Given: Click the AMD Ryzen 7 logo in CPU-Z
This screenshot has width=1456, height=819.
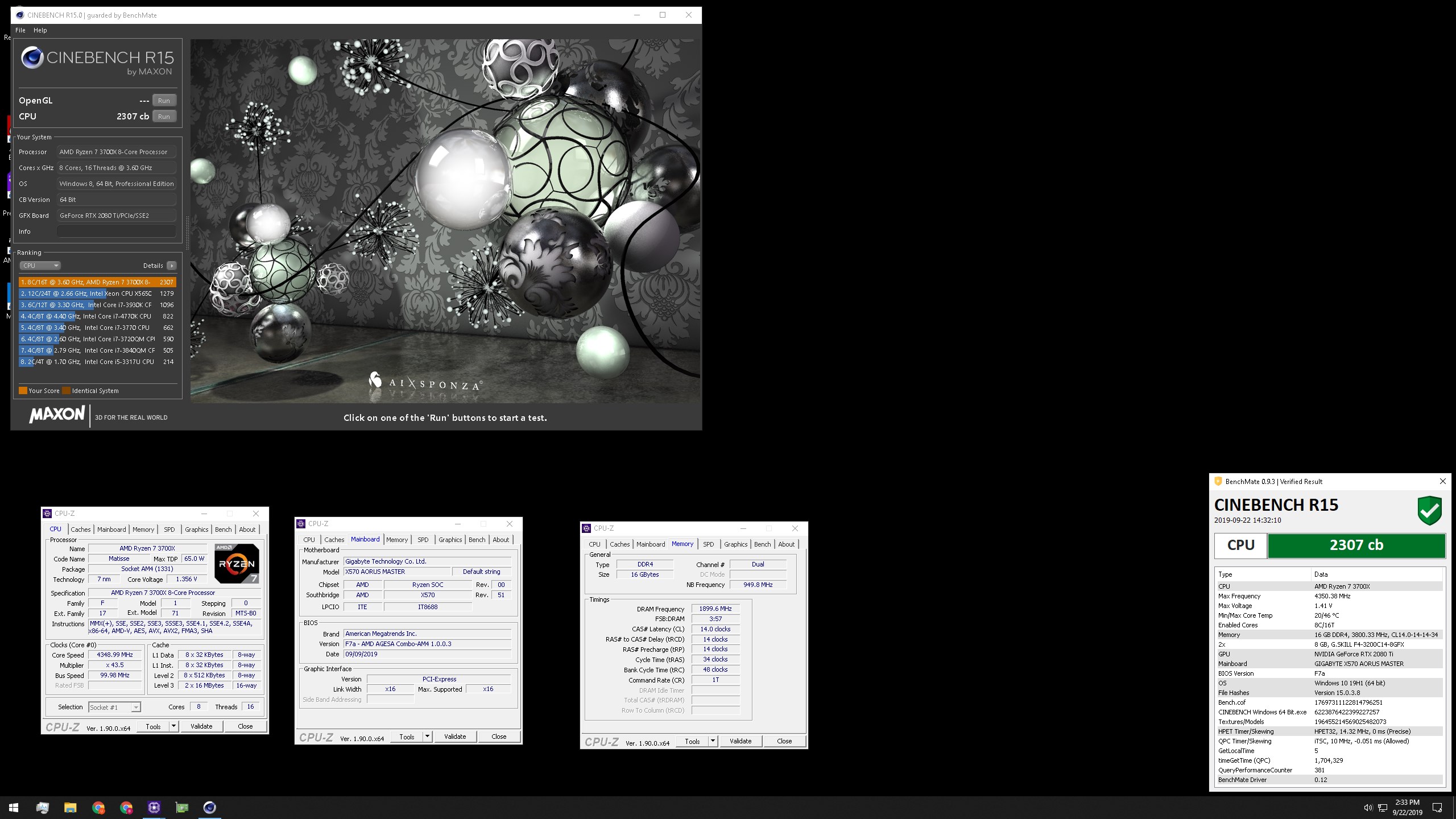Looking at the screenshot, I should [x=237, y=564].
